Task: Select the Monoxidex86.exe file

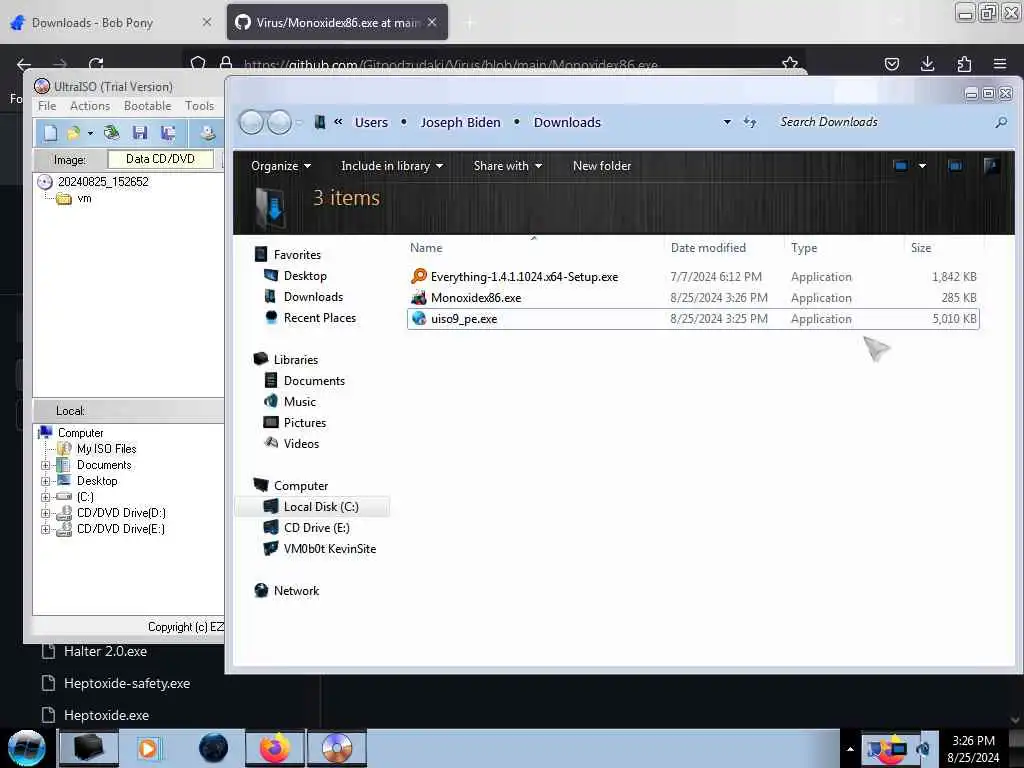Action: coord(693,298)
